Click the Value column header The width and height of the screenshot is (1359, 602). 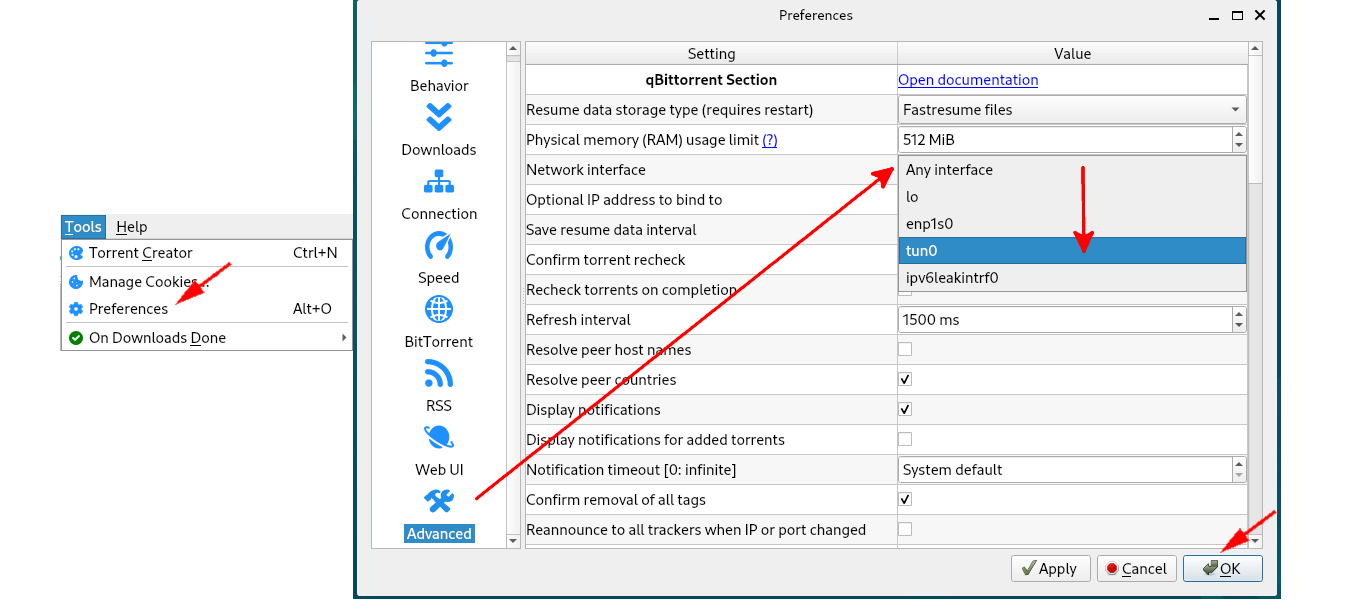point(1072,54)
